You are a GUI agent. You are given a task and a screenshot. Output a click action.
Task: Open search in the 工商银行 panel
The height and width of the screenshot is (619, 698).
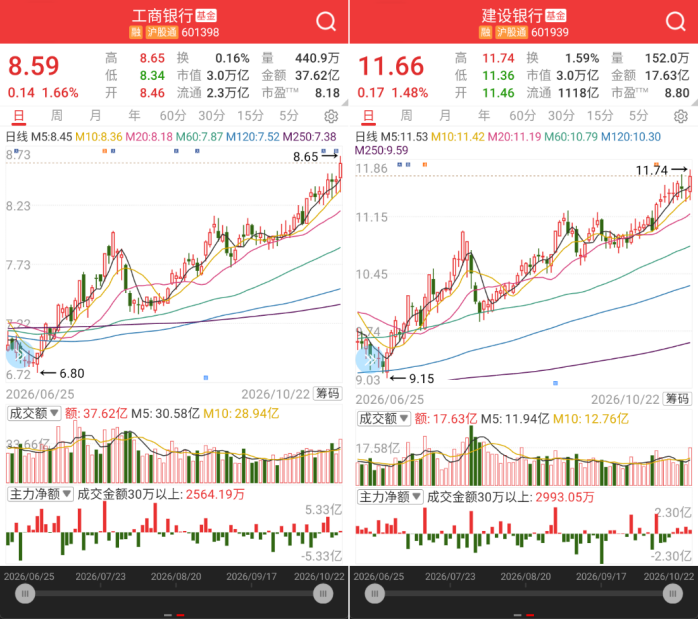coord(326,21)
